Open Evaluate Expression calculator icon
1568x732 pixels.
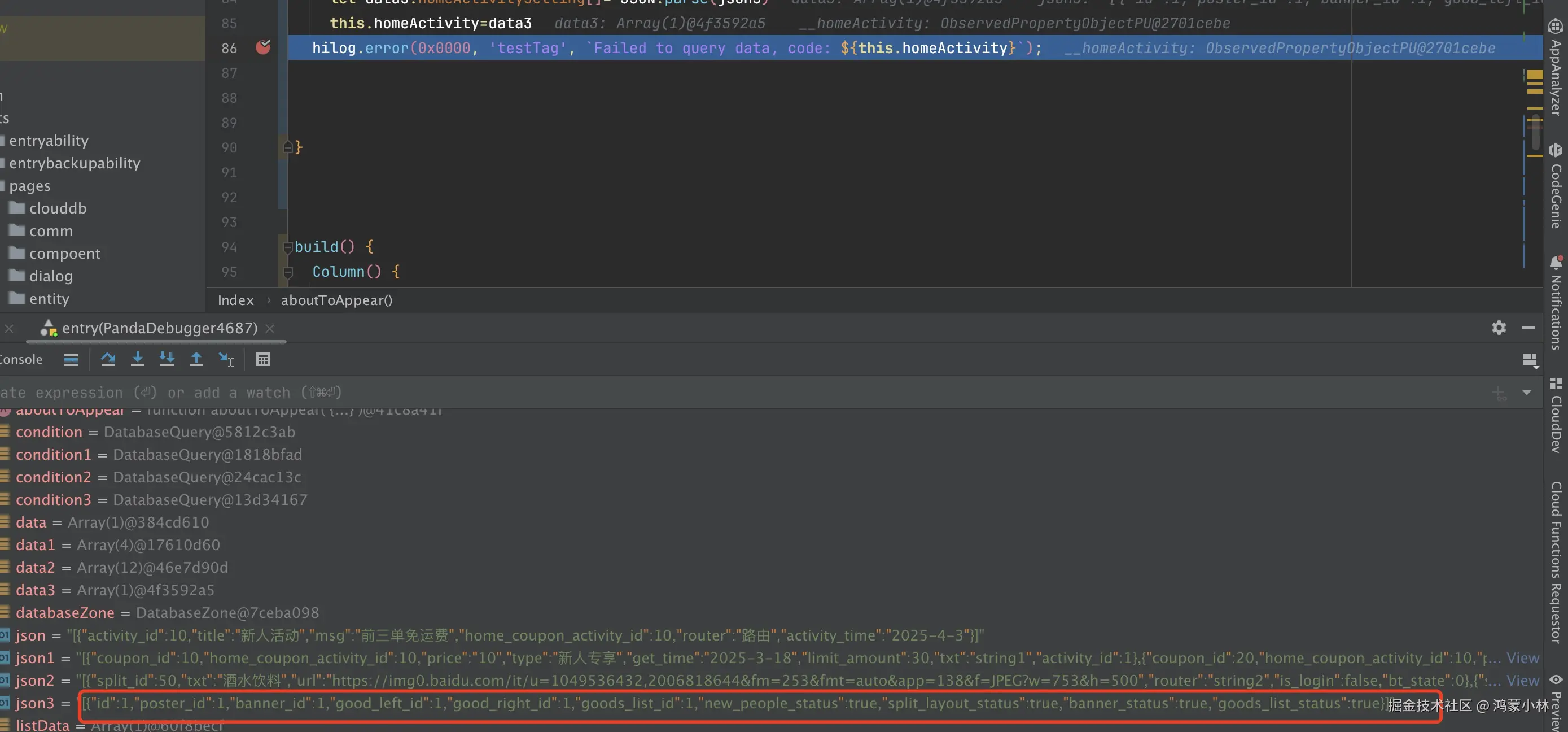click(x=263, y=359)
